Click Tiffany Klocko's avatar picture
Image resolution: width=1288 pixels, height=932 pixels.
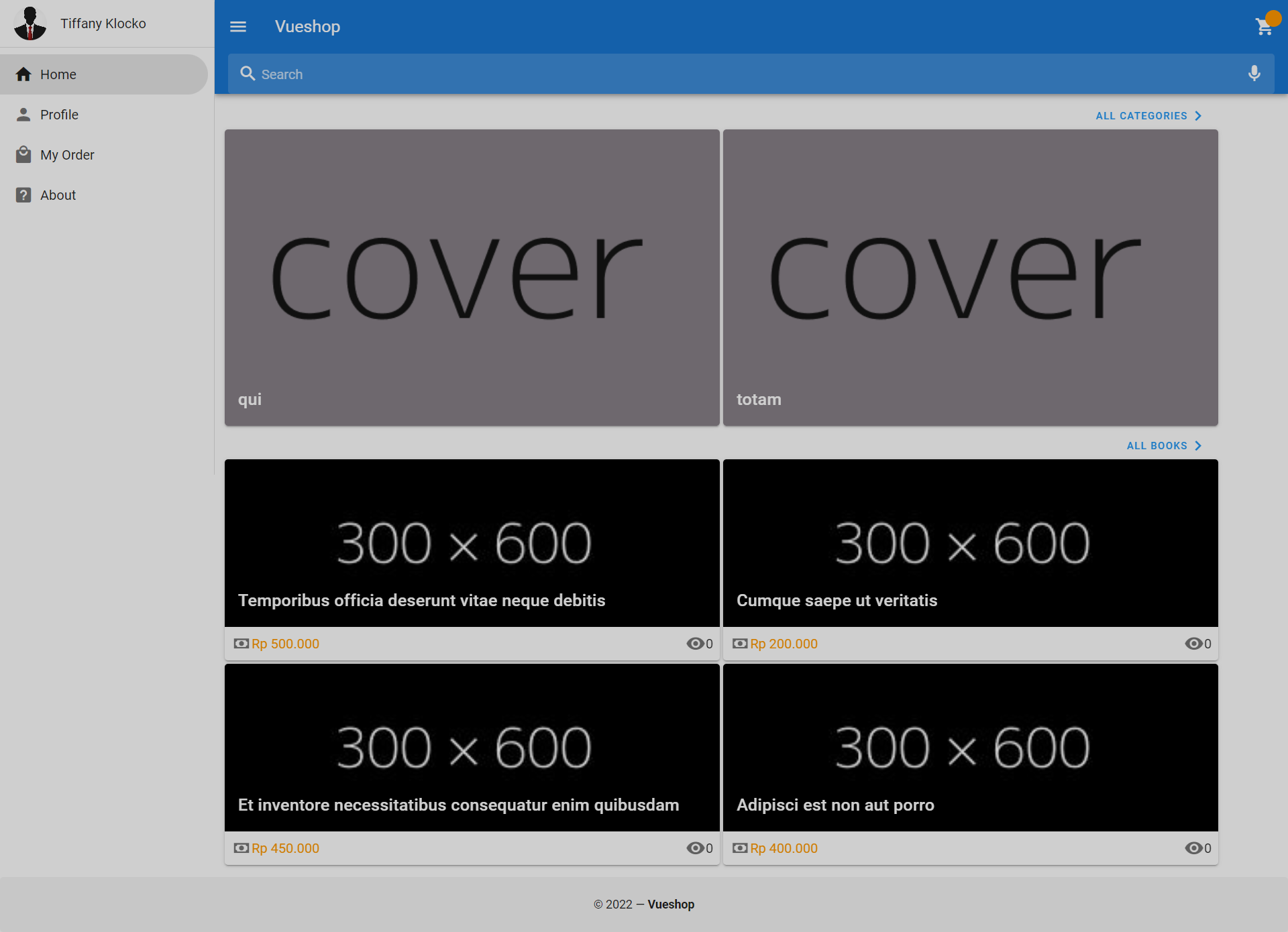pyautogui.click(x=30, y=23)
